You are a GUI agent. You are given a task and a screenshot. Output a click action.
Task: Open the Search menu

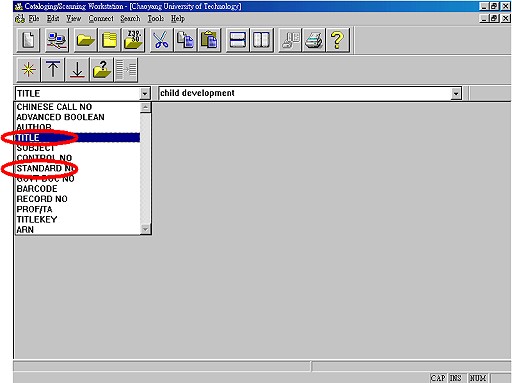[x=130, y=19]
